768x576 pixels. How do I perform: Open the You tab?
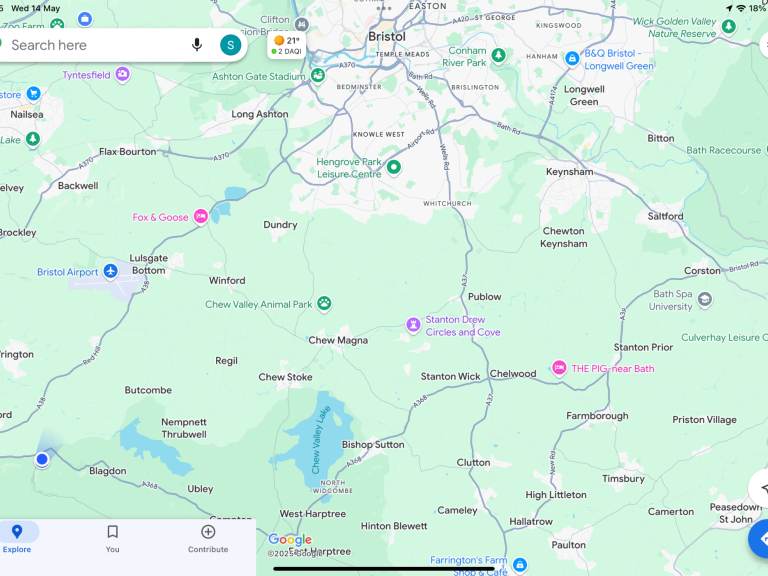pos(112,538)
